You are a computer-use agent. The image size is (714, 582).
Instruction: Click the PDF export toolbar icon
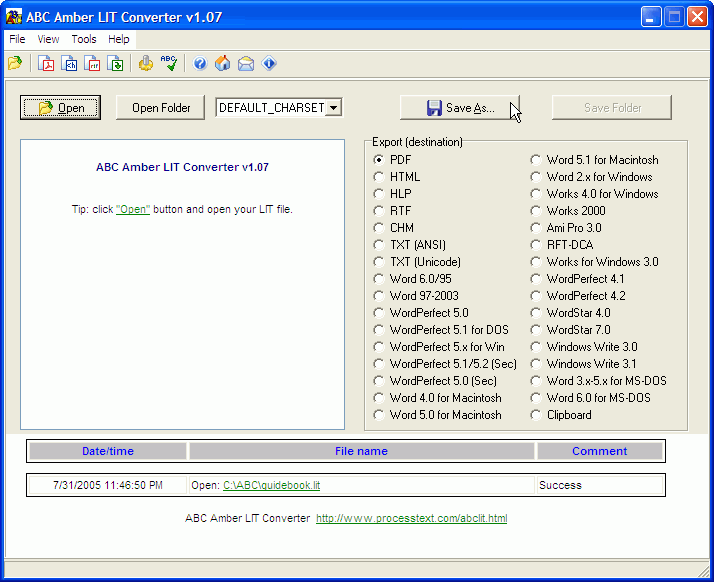tap(46, 64)
